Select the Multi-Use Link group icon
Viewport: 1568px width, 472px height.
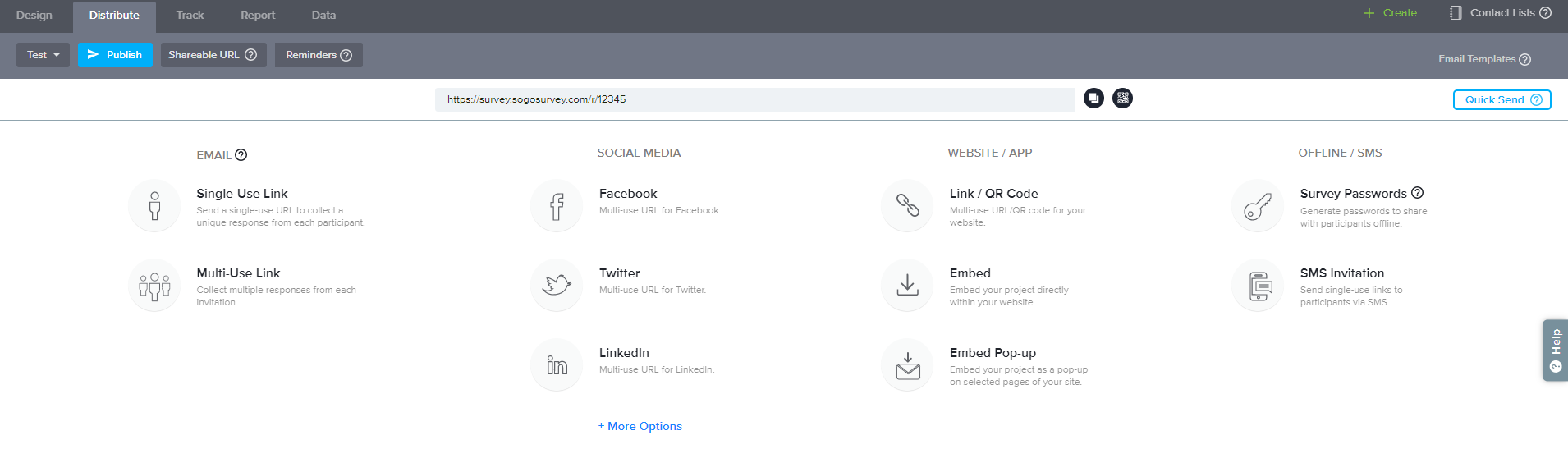[x=154, y=286]
